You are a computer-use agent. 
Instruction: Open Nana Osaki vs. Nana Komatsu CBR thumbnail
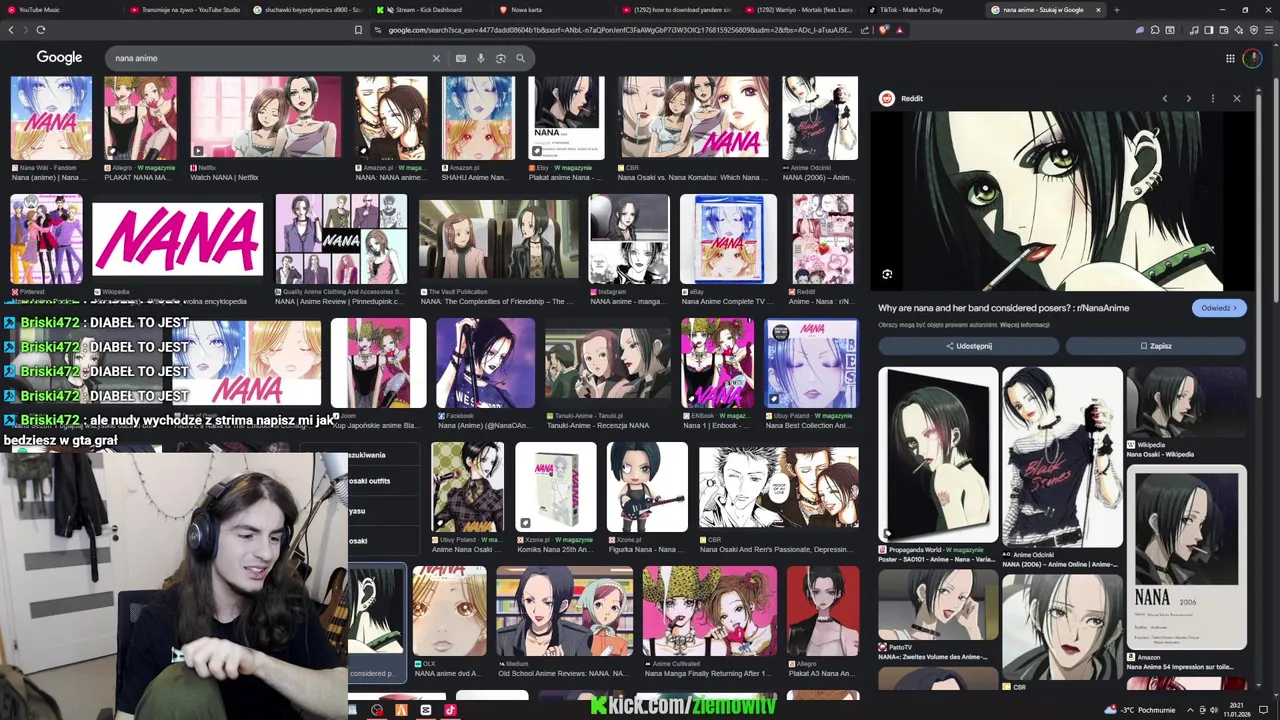(x=694, y=118)
